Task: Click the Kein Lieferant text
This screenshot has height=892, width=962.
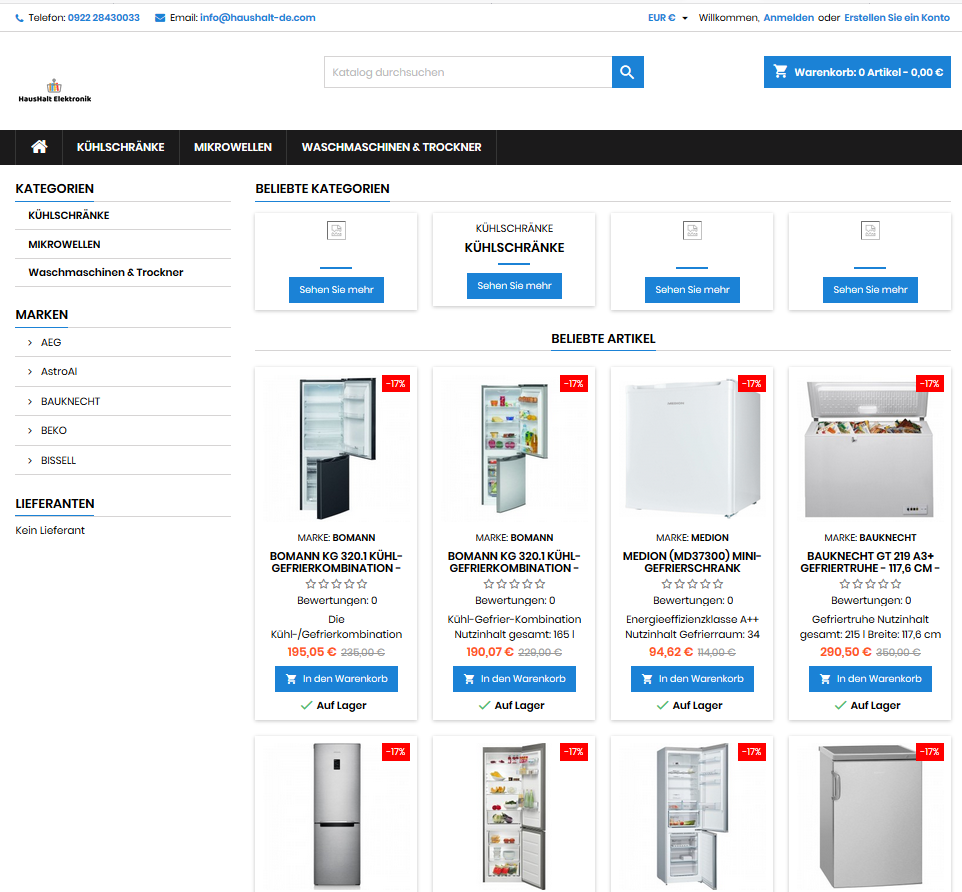Action: [x=50, y=531]
